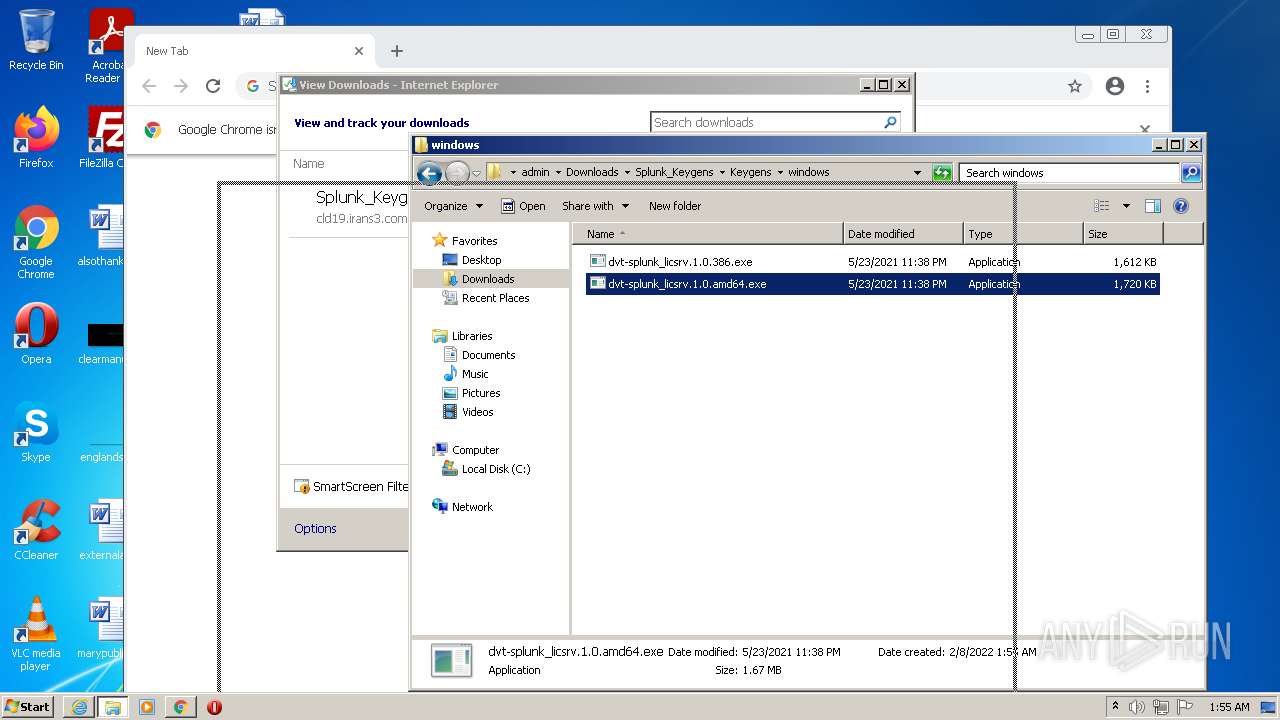The height and width of the screenshot is (720, 1280).
Task: Show hidden tray icons arrow
Action: pos(1115,707)
